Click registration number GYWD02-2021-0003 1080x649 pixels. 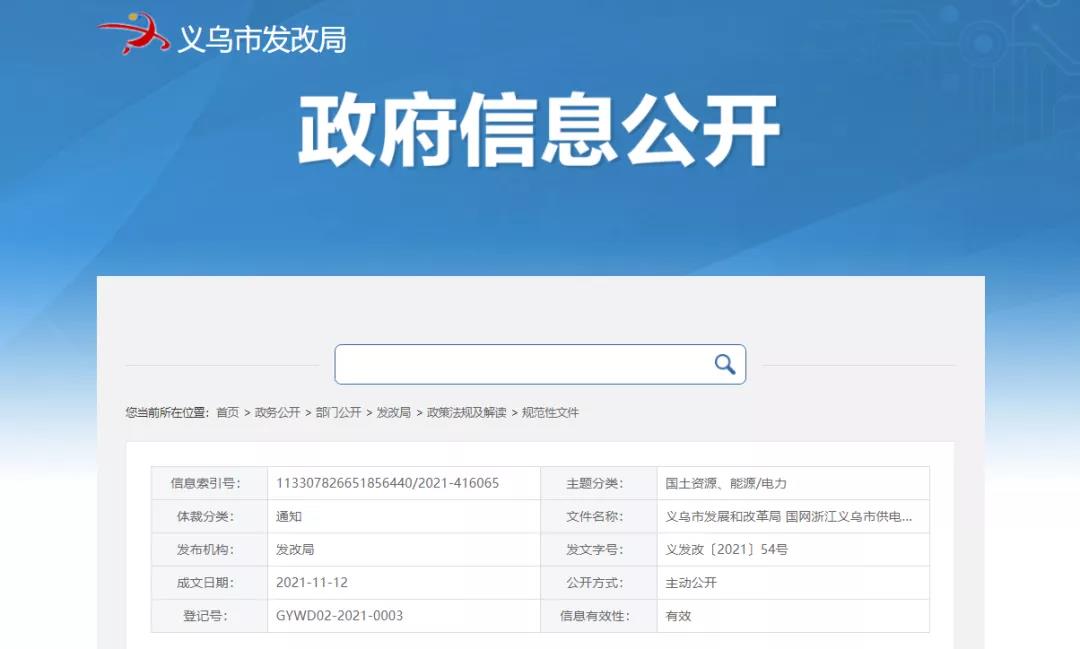339,616
